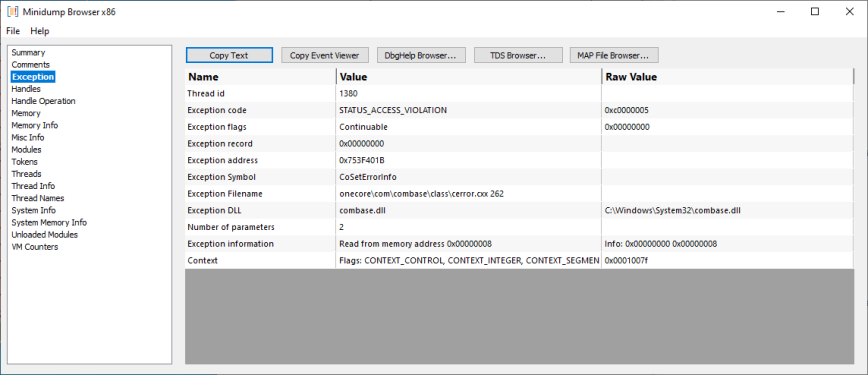Click the Exception code row name
This screenshot has height=375, width=868.
tap(217, 110)
